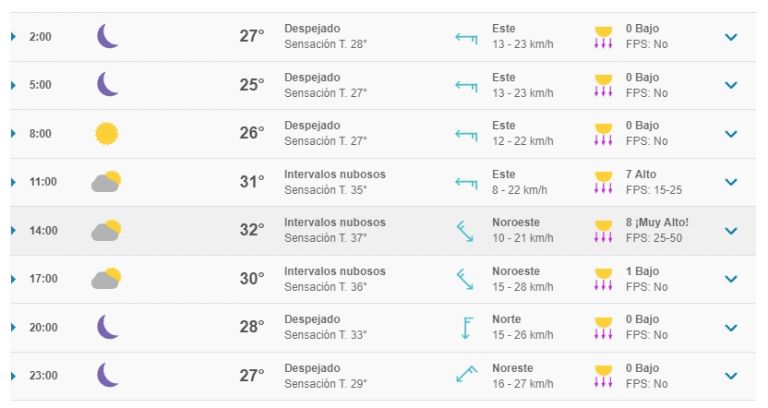This screenshot has height=408, width=768.
Task: Expand the 14:00 forecast details chevron
Action: [x=731, y=231]
